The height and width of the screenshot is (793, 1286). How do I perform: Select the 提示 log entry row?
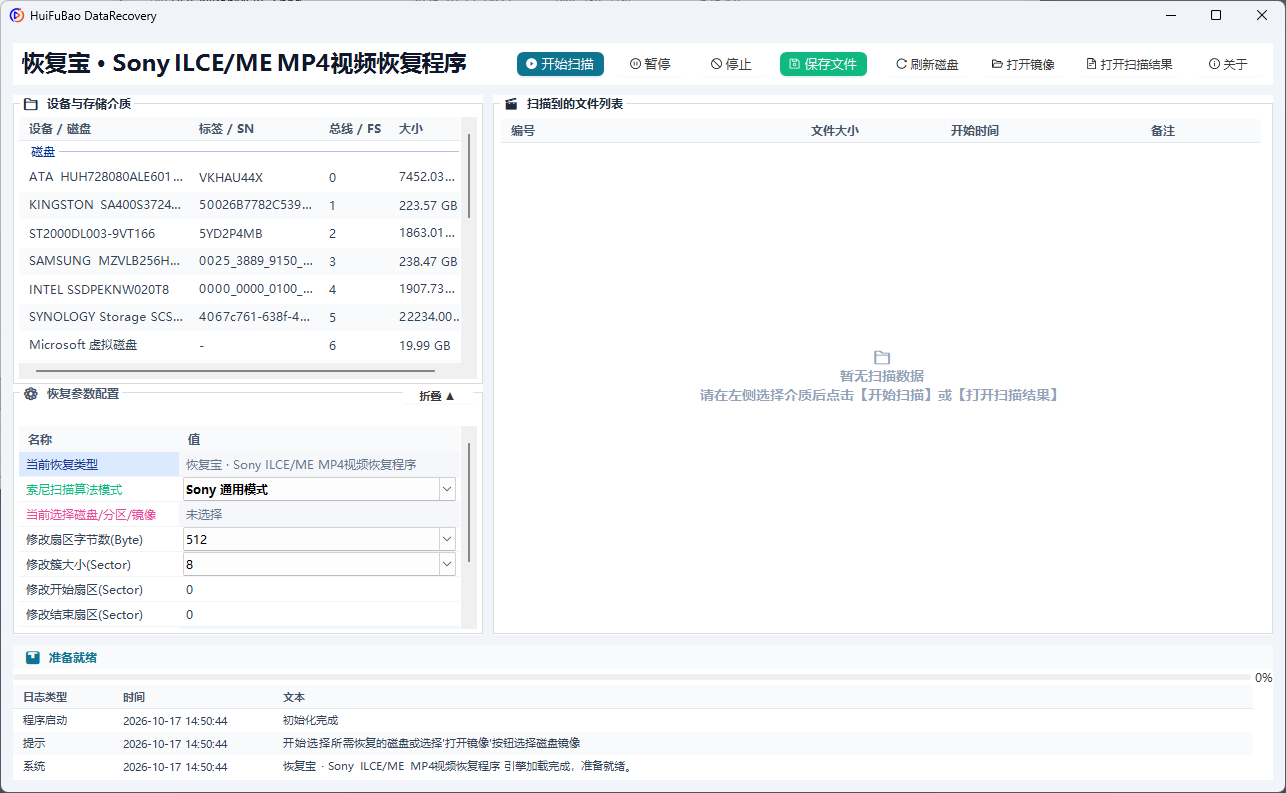(633, 743)
